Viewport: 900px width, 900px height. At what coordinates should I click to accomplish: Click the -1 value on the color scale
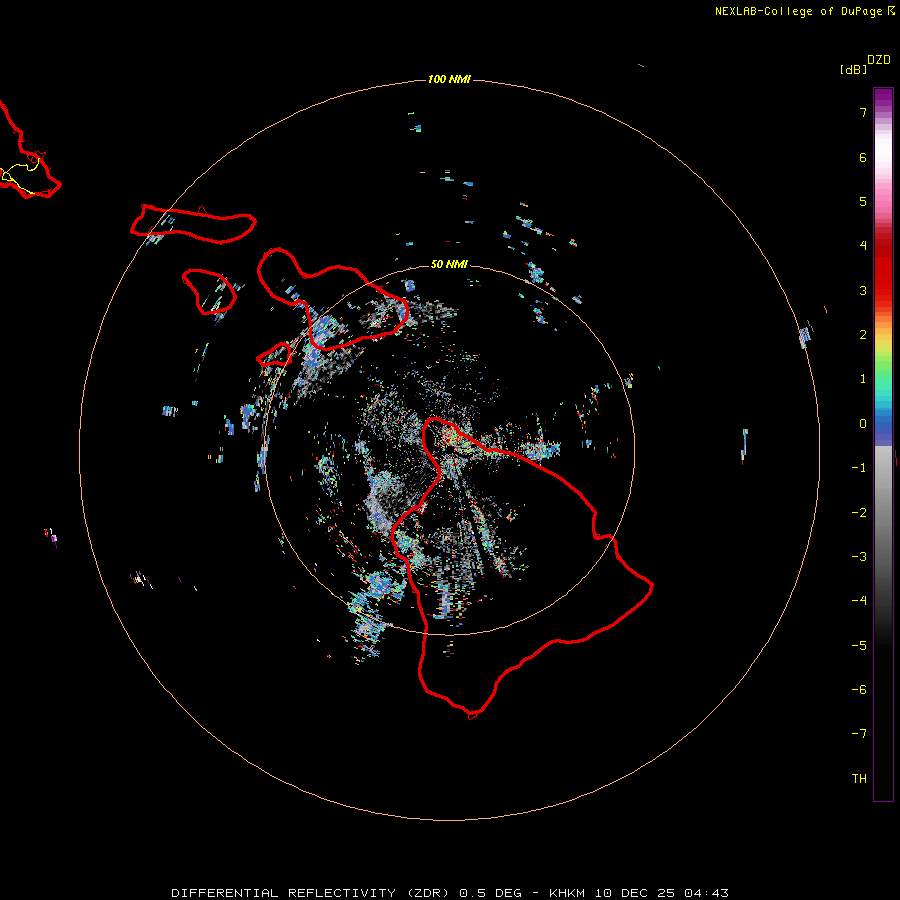[859, 468]
